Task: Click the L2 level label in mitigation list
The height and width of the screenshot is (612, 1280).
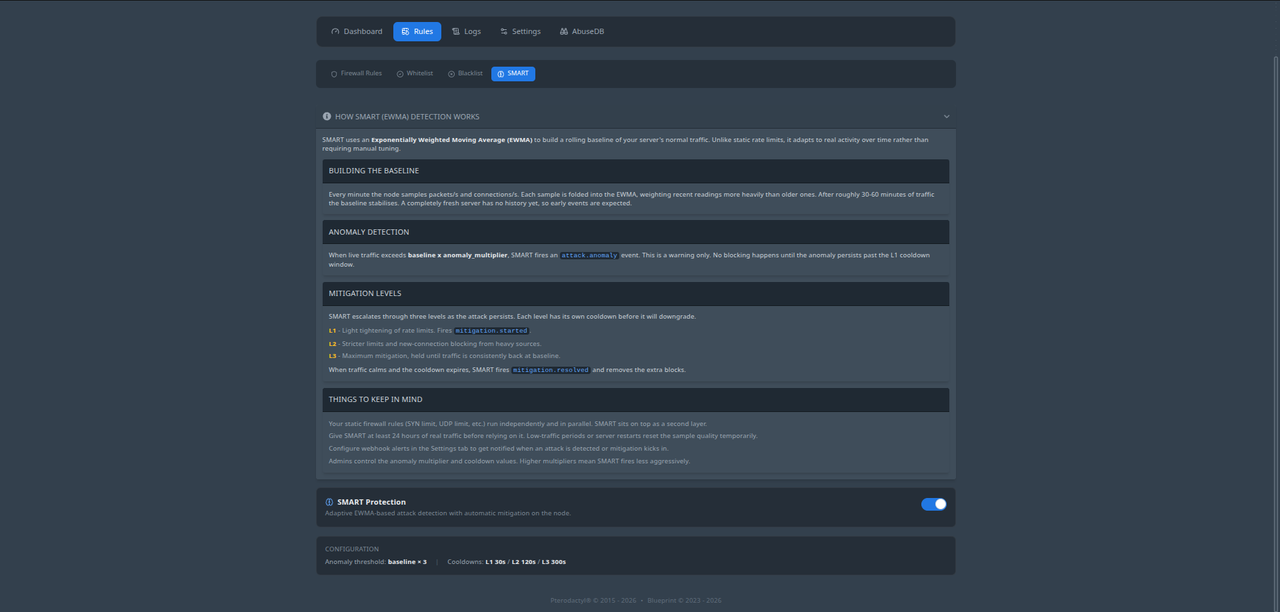Action: coord(332,343)
